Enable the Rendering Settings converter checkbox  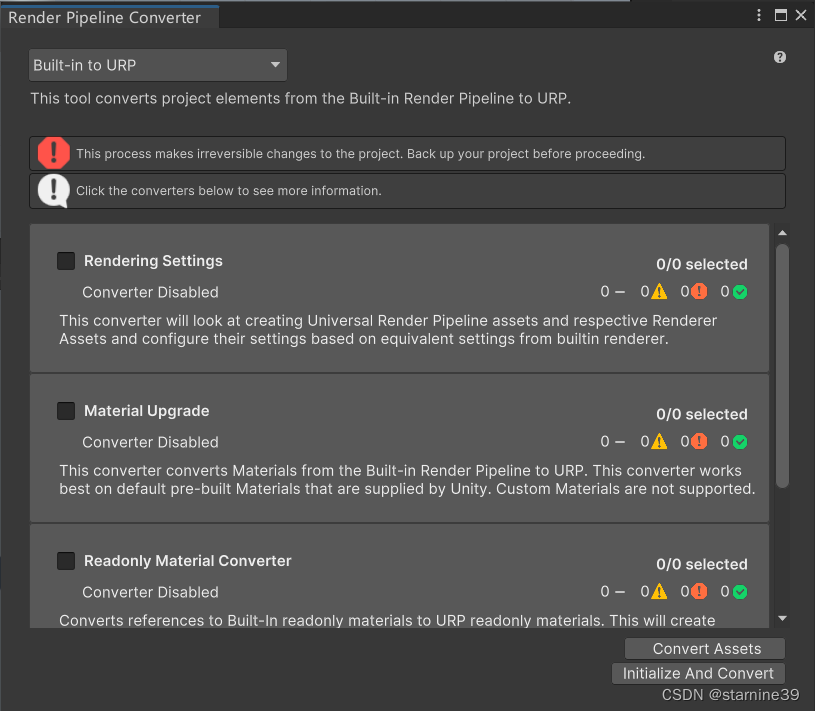point(66,261)
